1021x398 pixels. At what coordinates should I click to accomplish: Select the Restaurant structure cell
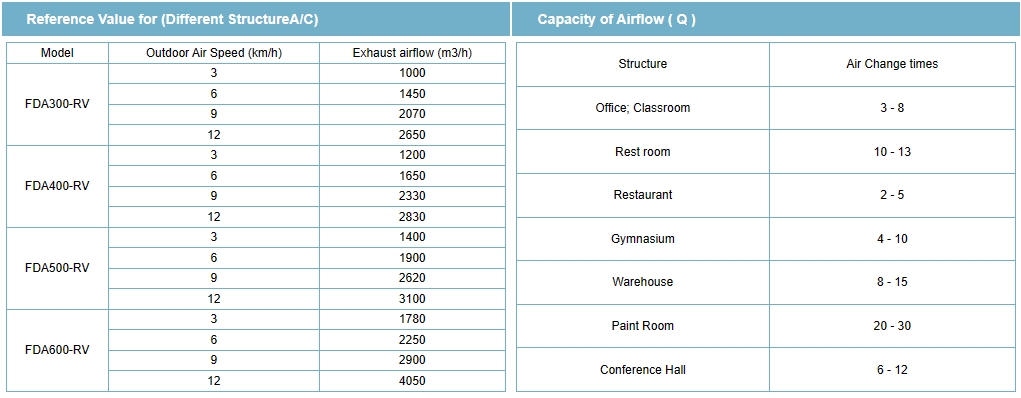click(643, 195)
